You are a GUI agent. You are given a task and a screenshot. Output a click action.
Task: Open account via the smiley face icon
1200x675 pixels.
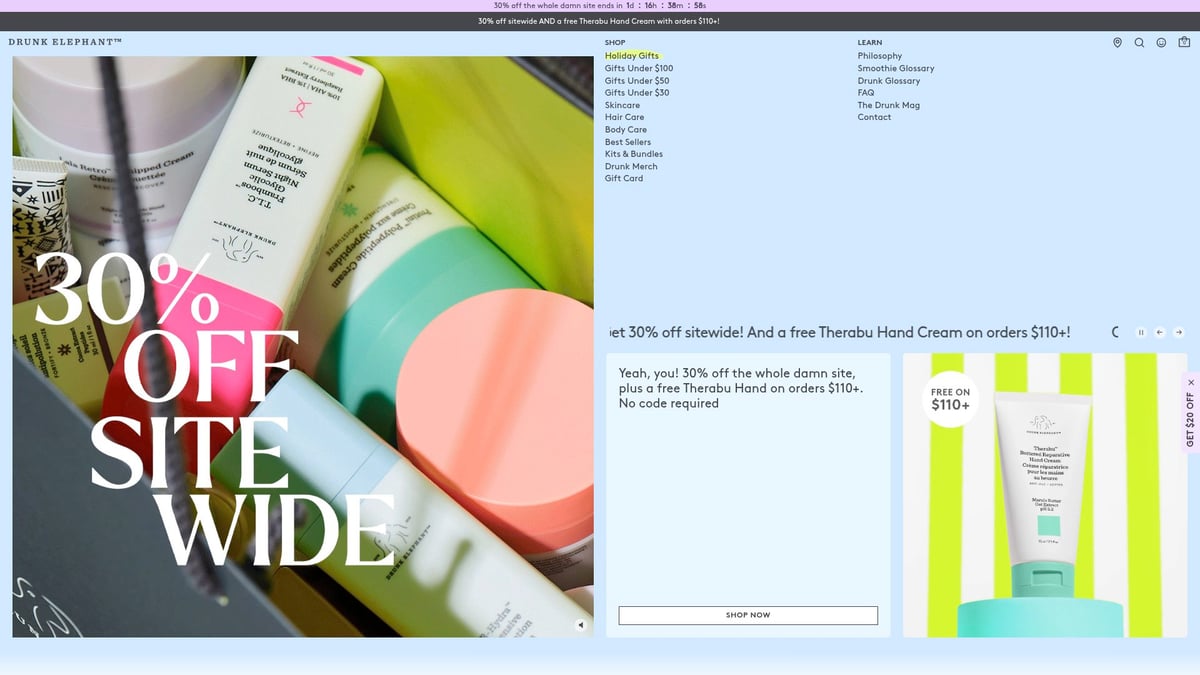point(1161,43)
